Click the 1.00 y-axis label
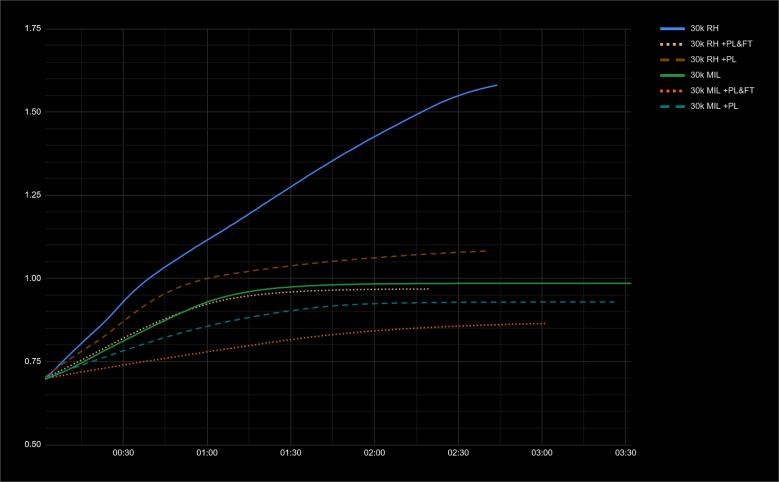The width and height of the screenshot is (779, 482). click(x=31, y=278)
